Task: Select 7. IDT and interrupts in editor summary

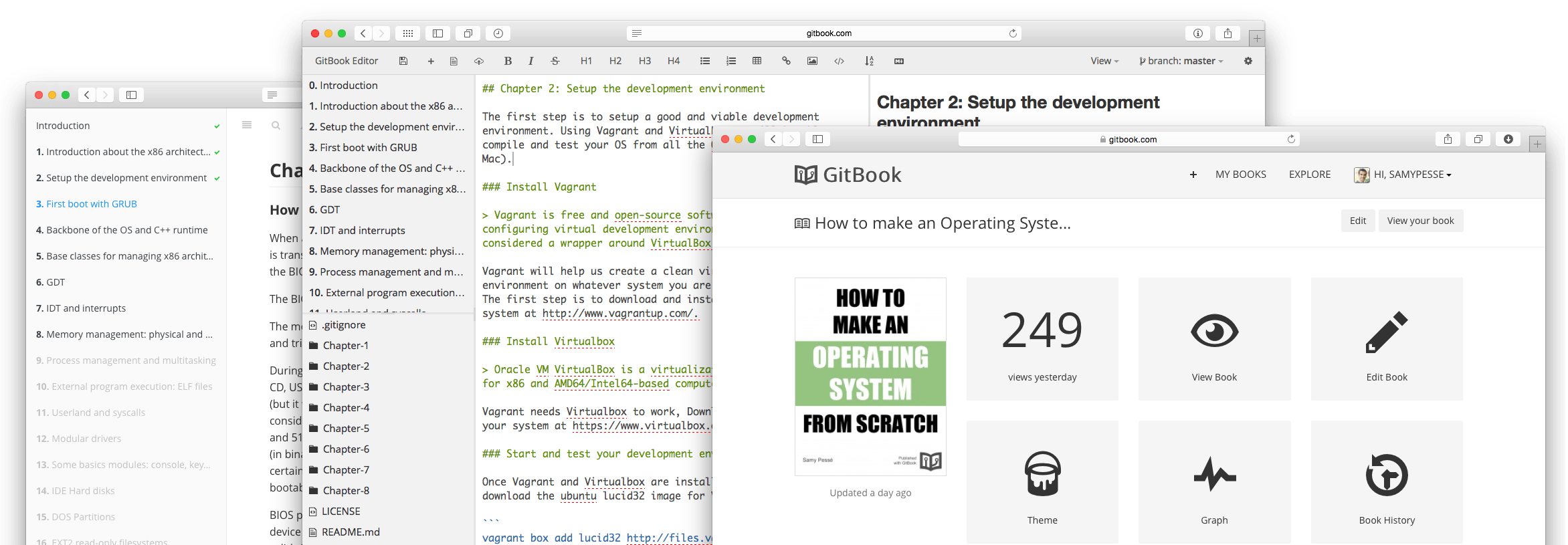Action: (357, 231)
